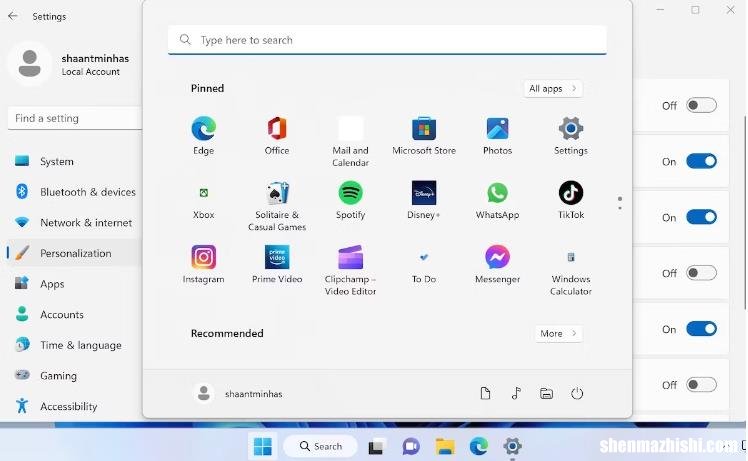The height and width of the screenshot is (461, 748).
Task: Launch the Messenger app
Action: pyautogui.click(x=497, y=265)
